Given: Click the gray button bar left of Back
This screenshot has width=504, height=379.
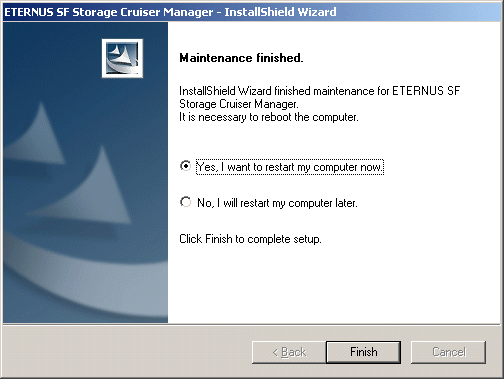Looking at the screenshot, I should pos(127,352).
